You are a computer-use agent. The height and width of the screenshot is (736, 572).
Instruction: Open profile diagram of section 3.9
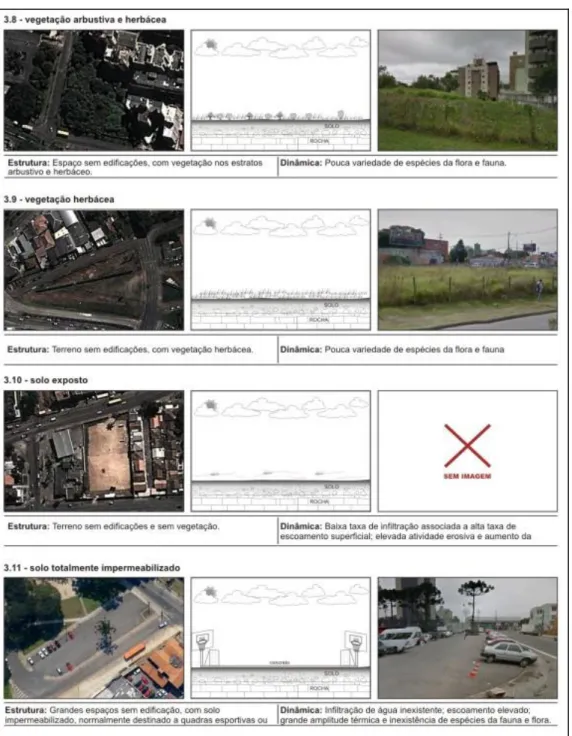click(281, 270)
